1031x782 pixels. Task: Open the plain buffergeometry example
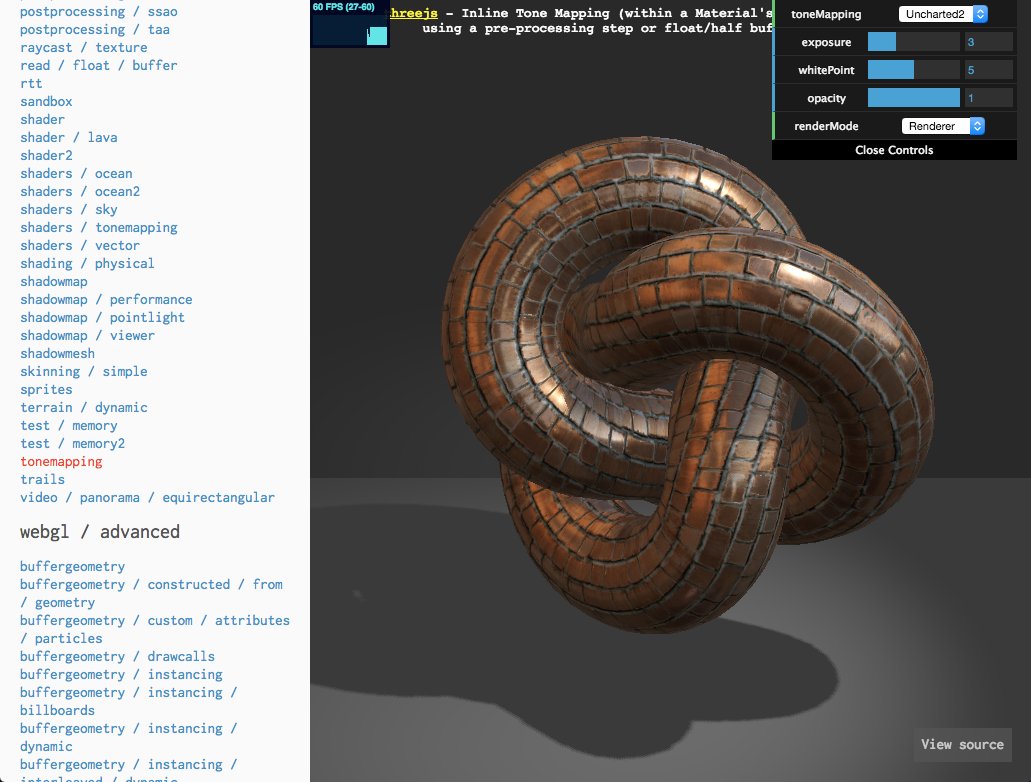tap(72, 566)
